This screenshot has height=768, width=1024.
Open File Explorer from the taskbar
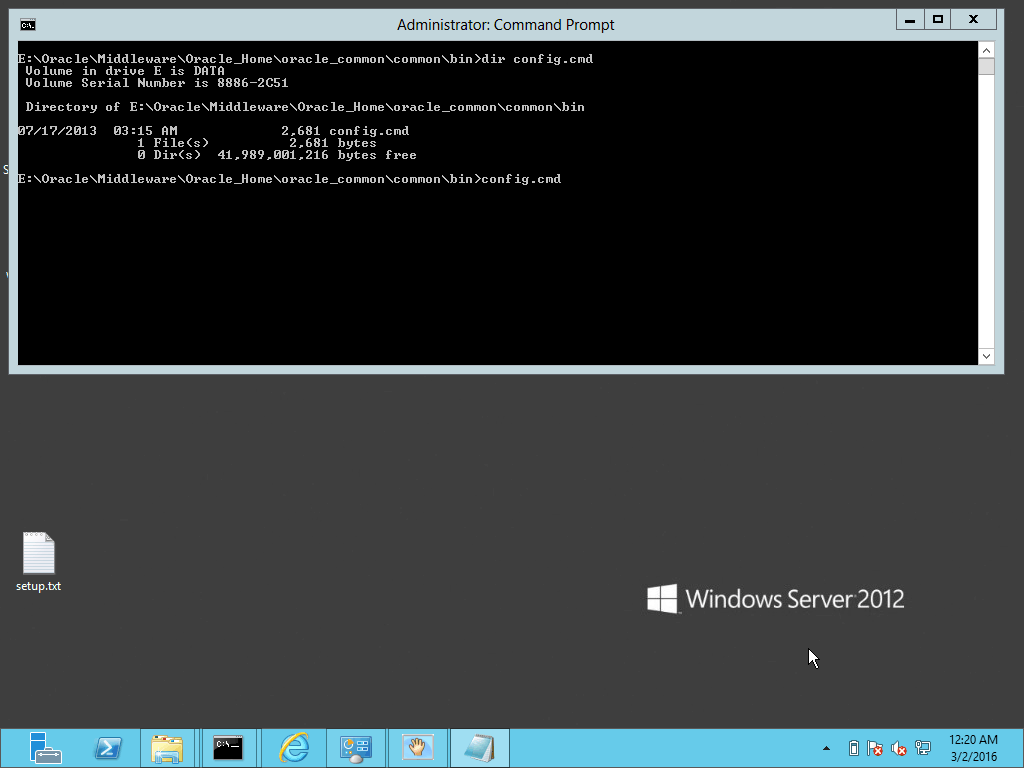click(168, 748)
